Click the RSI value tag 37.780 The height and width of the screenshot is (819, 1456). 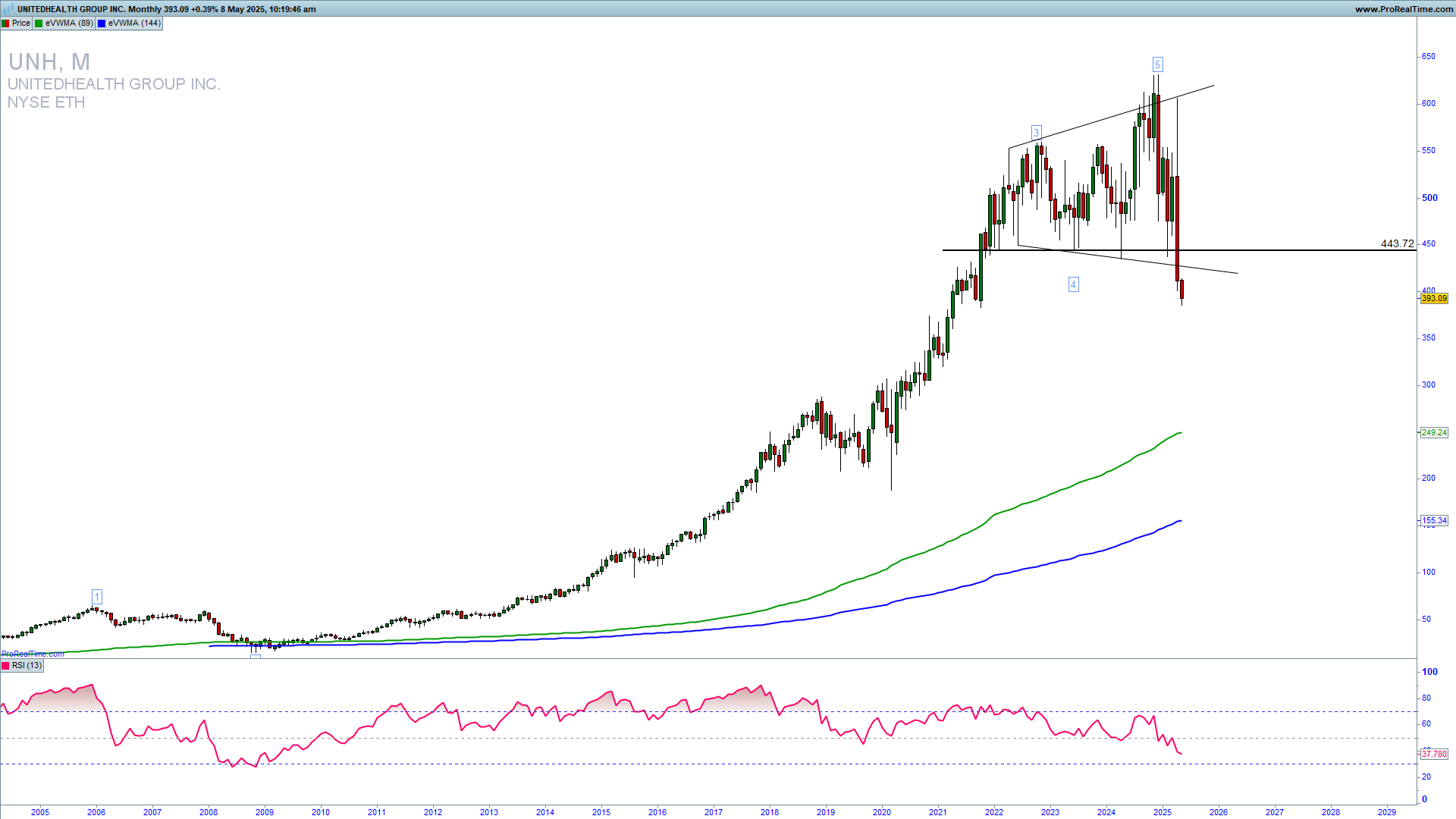click(x=1434, y=755)
